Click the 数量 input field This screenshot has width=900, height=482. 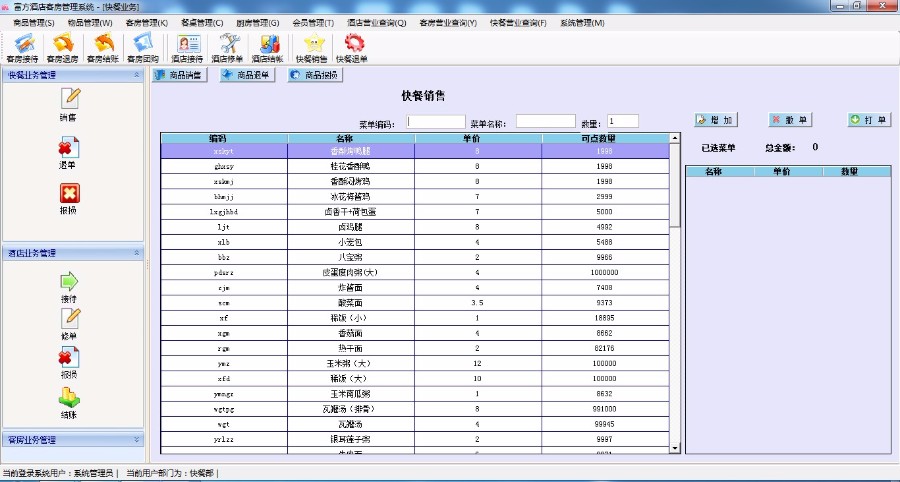[623, 121]
